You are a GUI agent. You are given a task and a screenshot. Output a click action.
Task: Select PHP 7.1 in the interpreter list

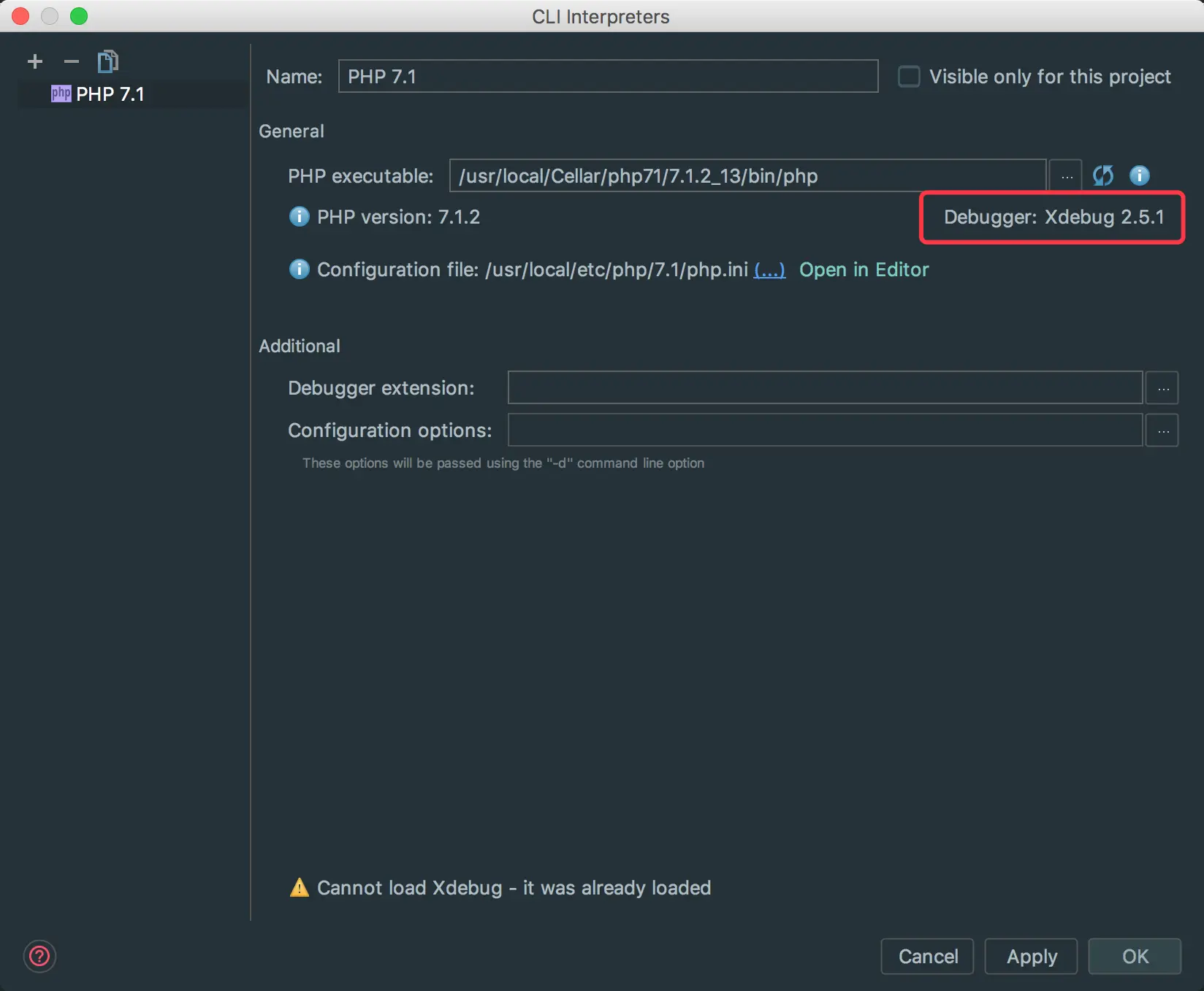pyautogui.click(x=110, y=94)
